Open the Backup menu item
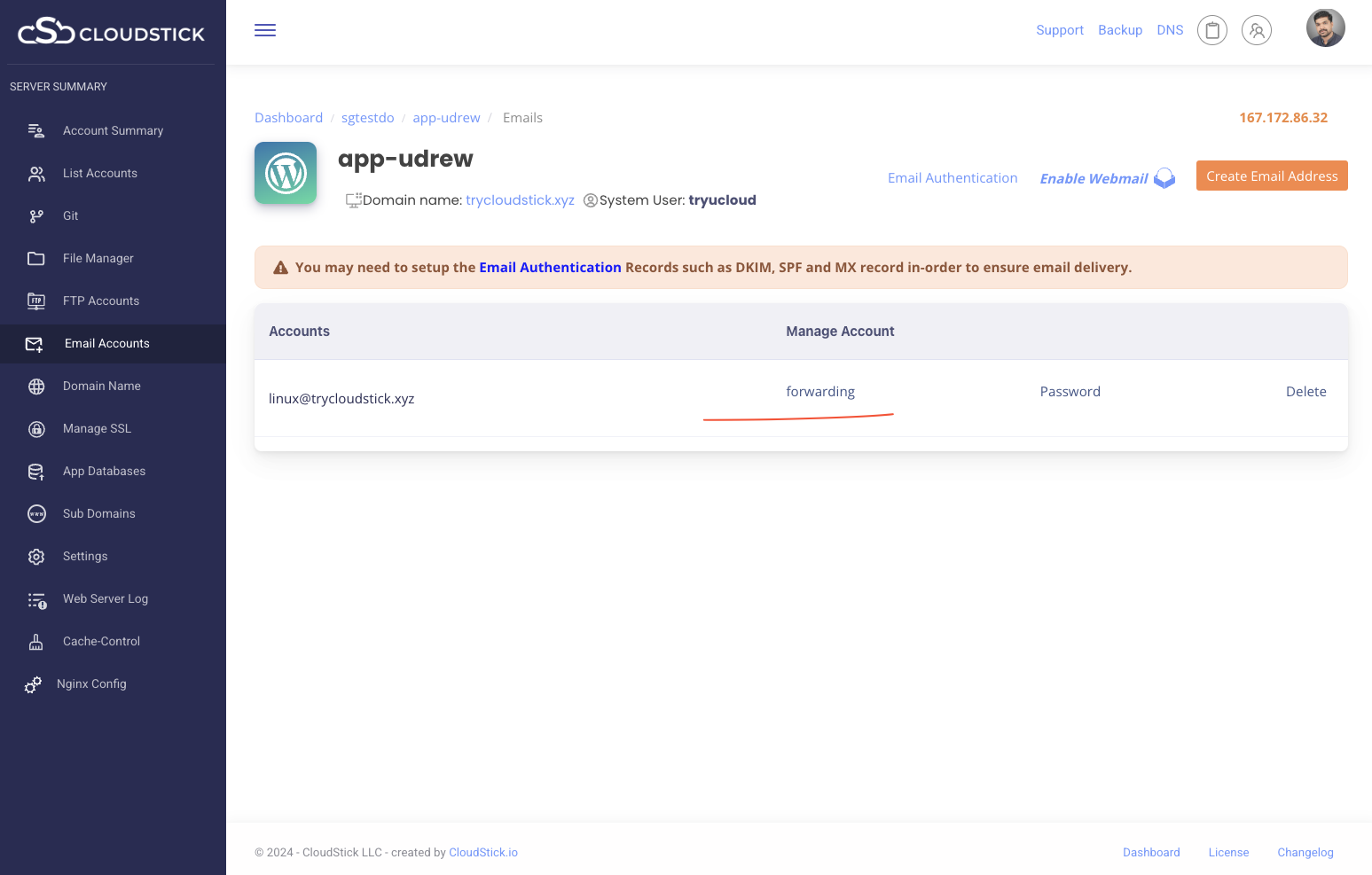1372x875 pixels. tap(1119, 29)
